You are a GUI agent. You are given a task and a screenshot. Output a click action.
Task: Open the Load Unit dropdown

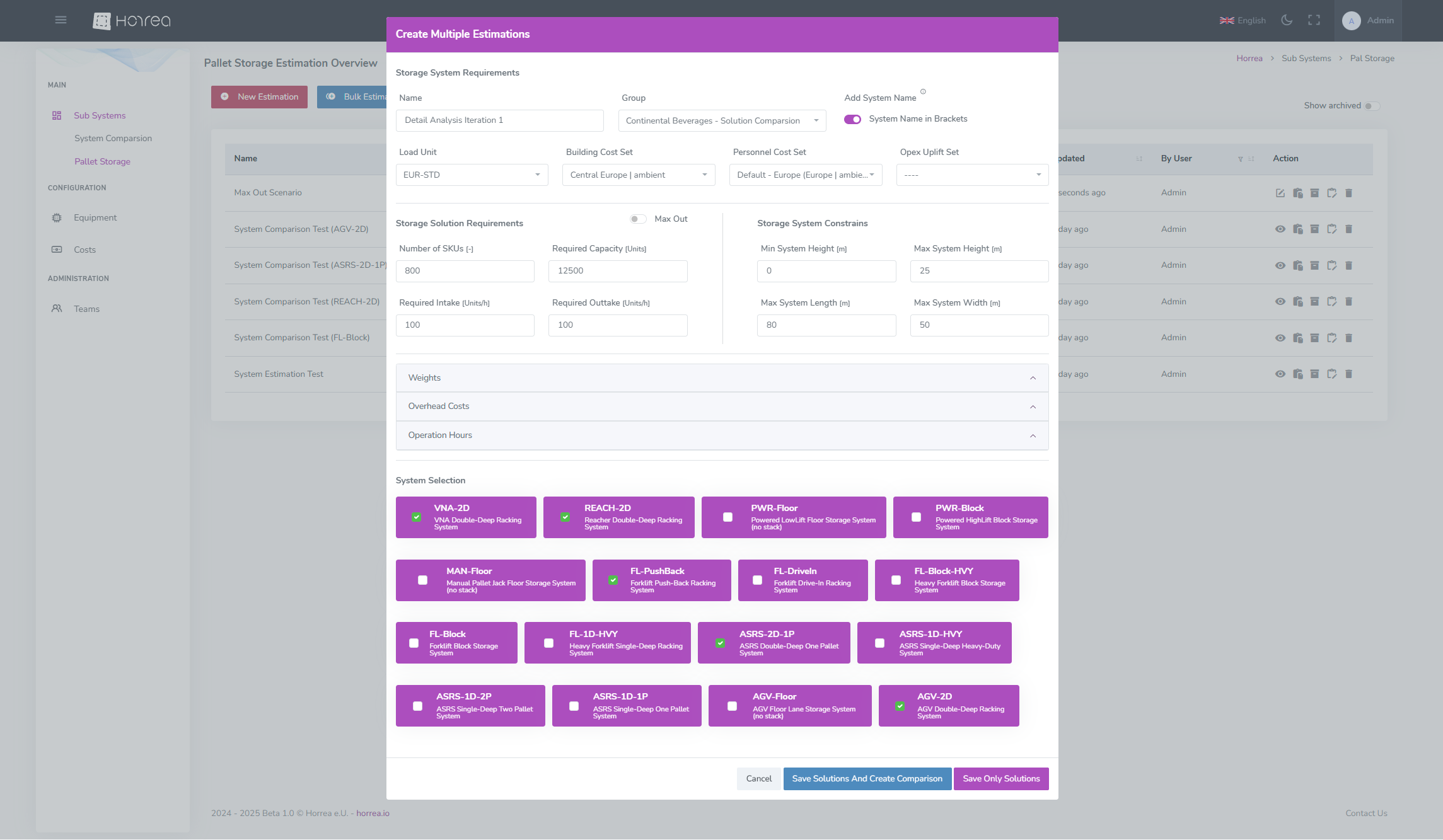point(472,175)
